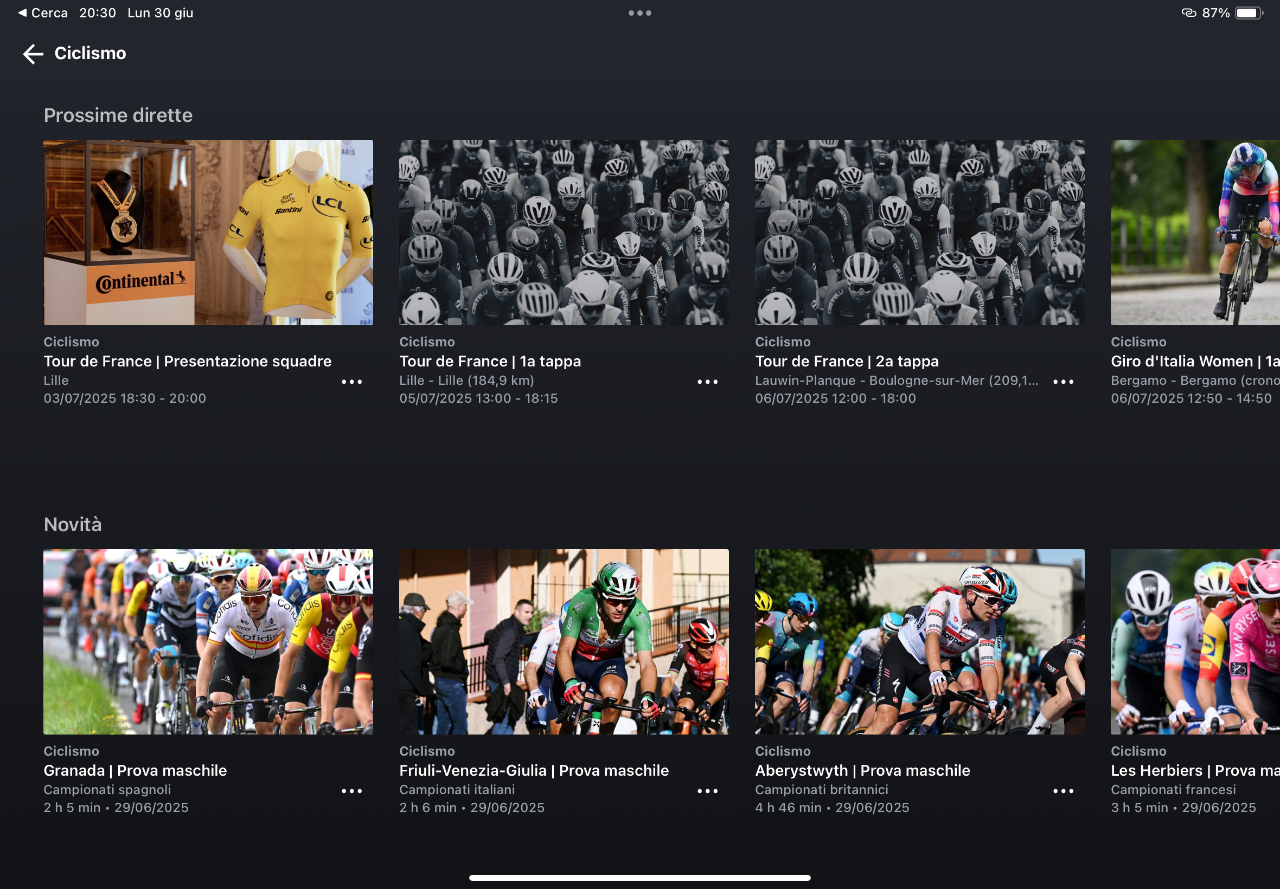Tap the battery indicator in status bar
The width and height of the screenshot is (1280, 889).
point(1249,13)
